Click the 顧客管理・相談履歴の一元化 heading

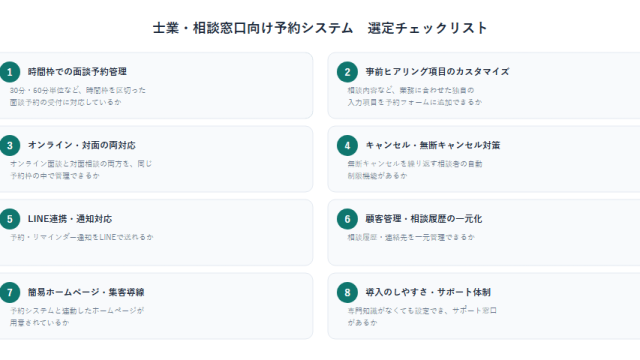coord(424,219)
